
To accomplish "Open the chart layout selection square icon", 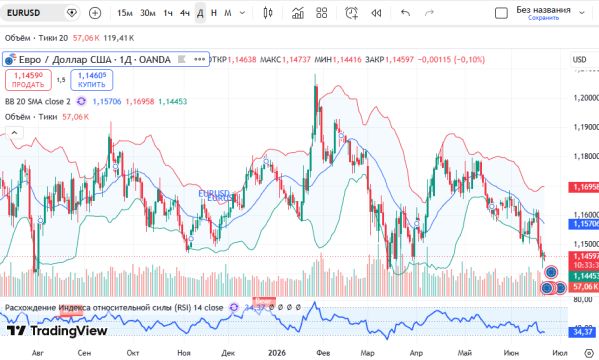I will 501,13.
